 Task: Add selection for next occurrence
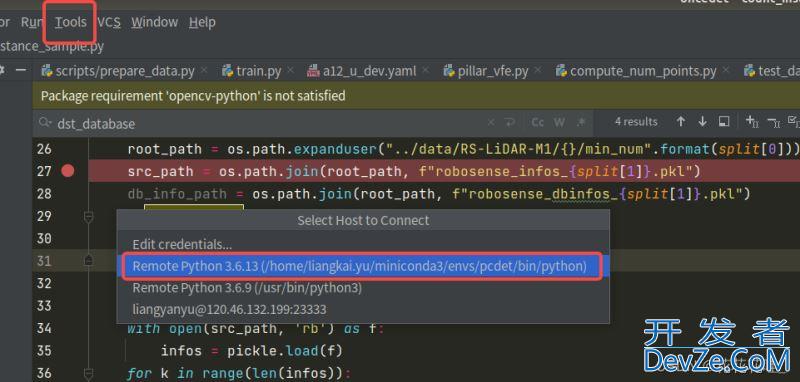click(x=752, y=122)
